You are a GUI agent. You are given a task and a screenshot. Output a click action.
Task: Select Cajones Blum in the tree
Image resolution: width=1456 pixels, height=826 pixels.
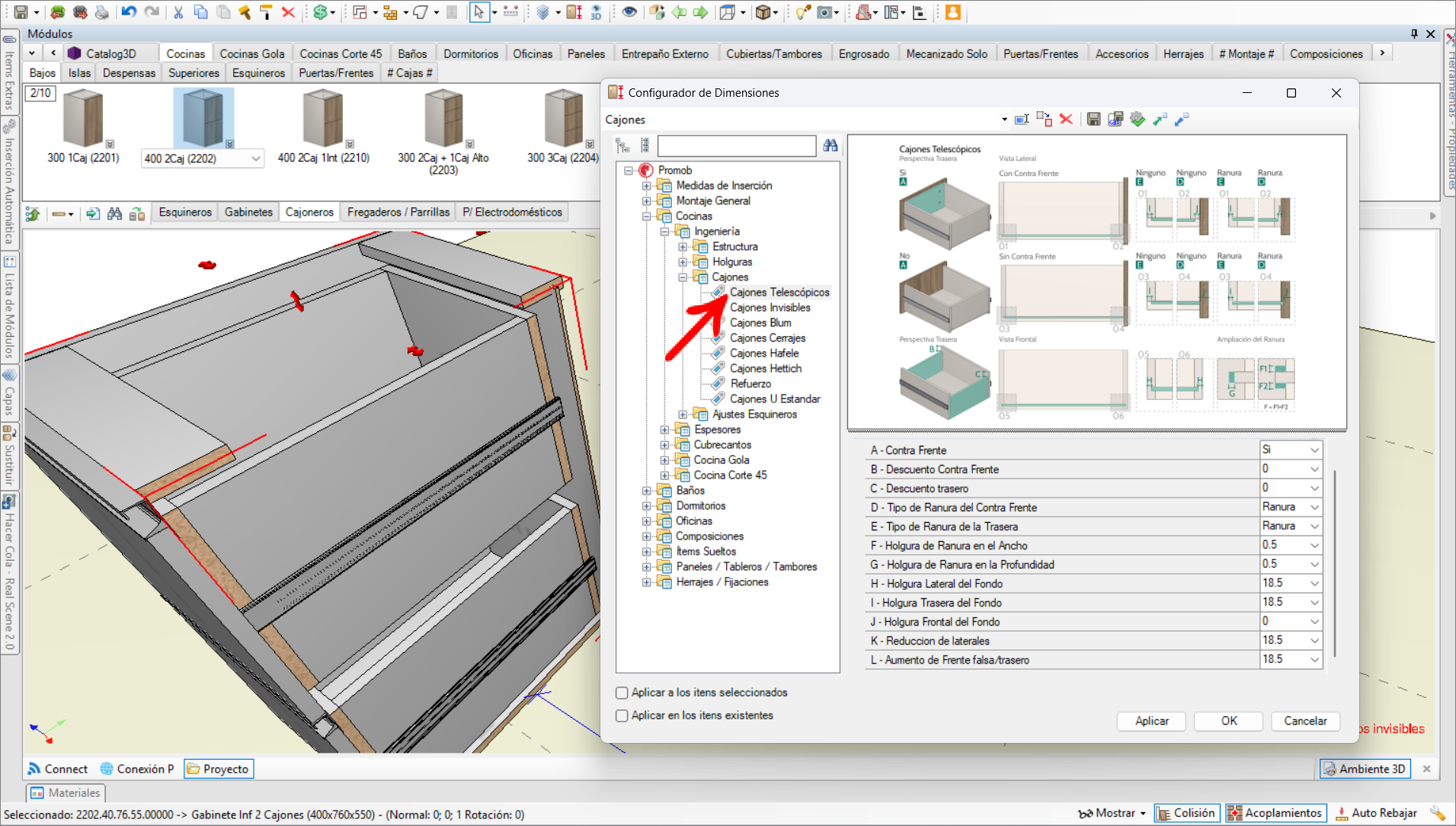pyautogui.click(x=760, y=323)
